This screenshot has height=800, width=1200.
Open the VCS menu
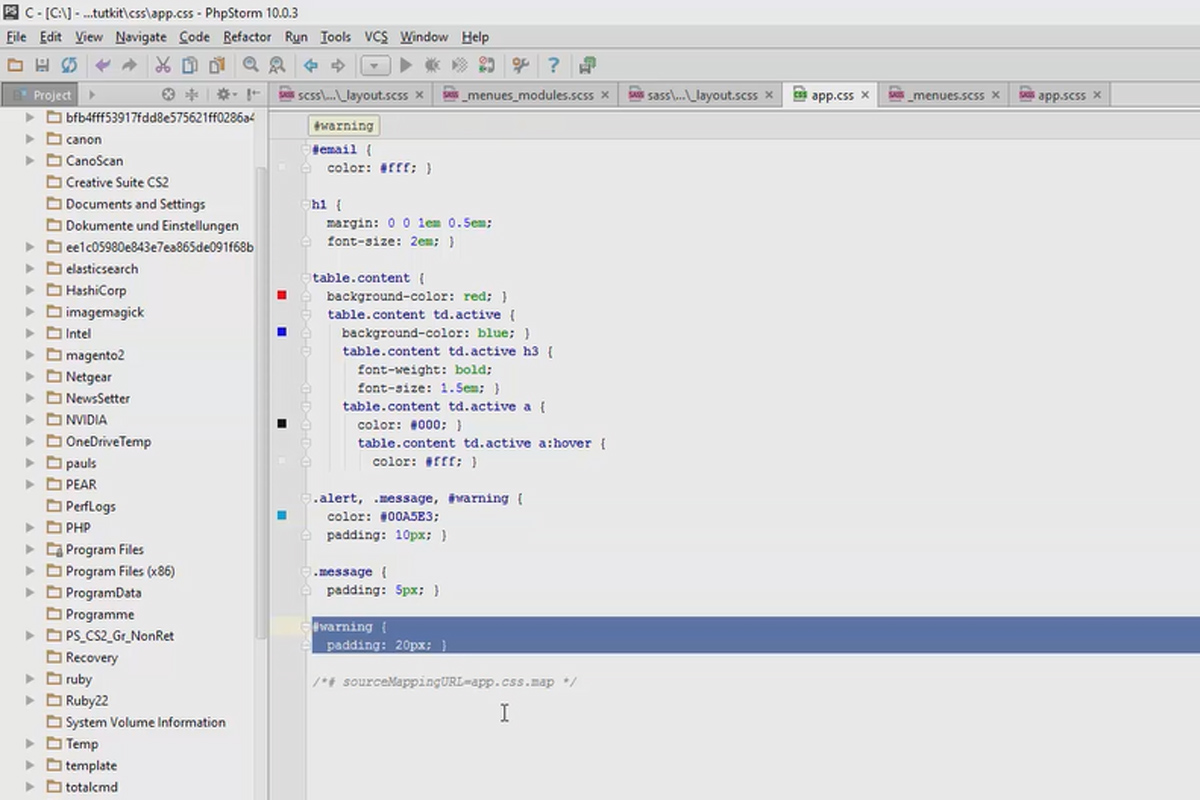click(375, 37)
